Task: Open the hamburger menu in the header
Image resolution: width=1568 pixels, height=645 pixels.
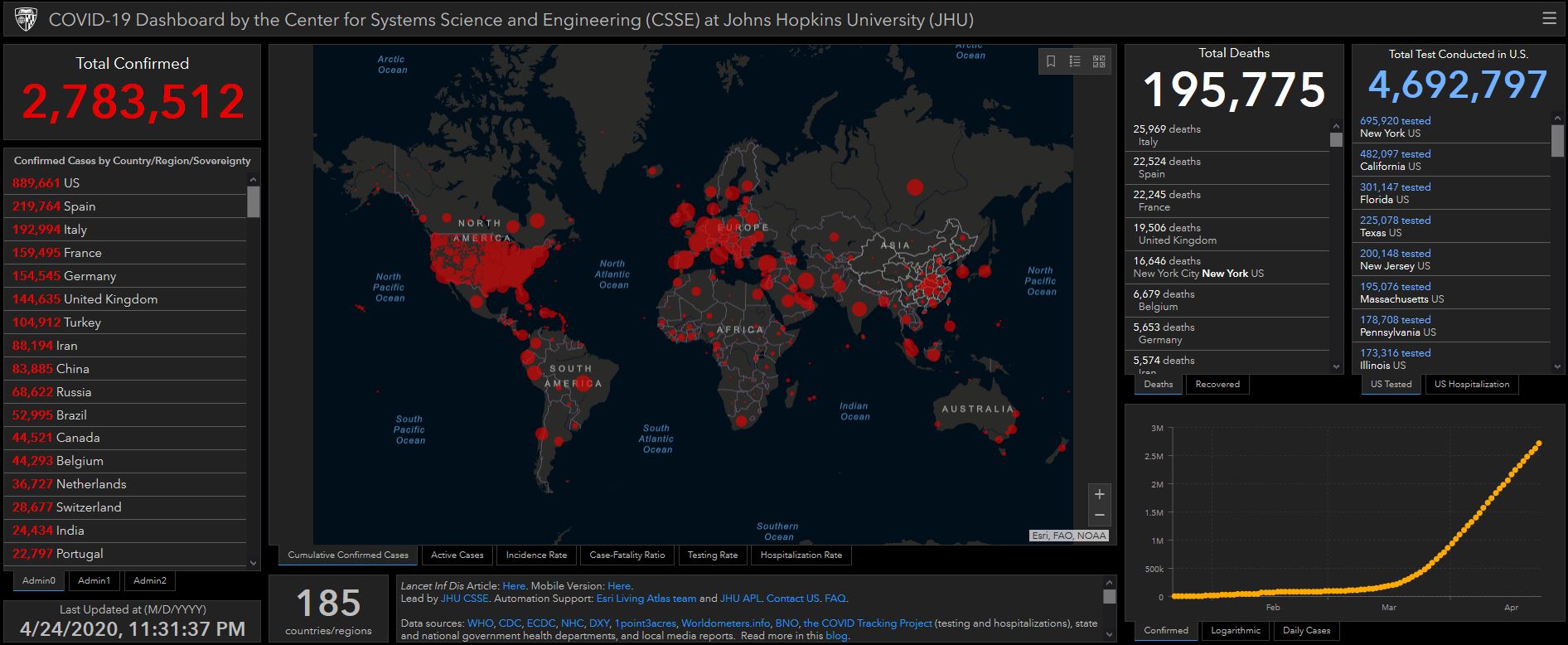Action: pyautogui.click(x=1549, y=18)
